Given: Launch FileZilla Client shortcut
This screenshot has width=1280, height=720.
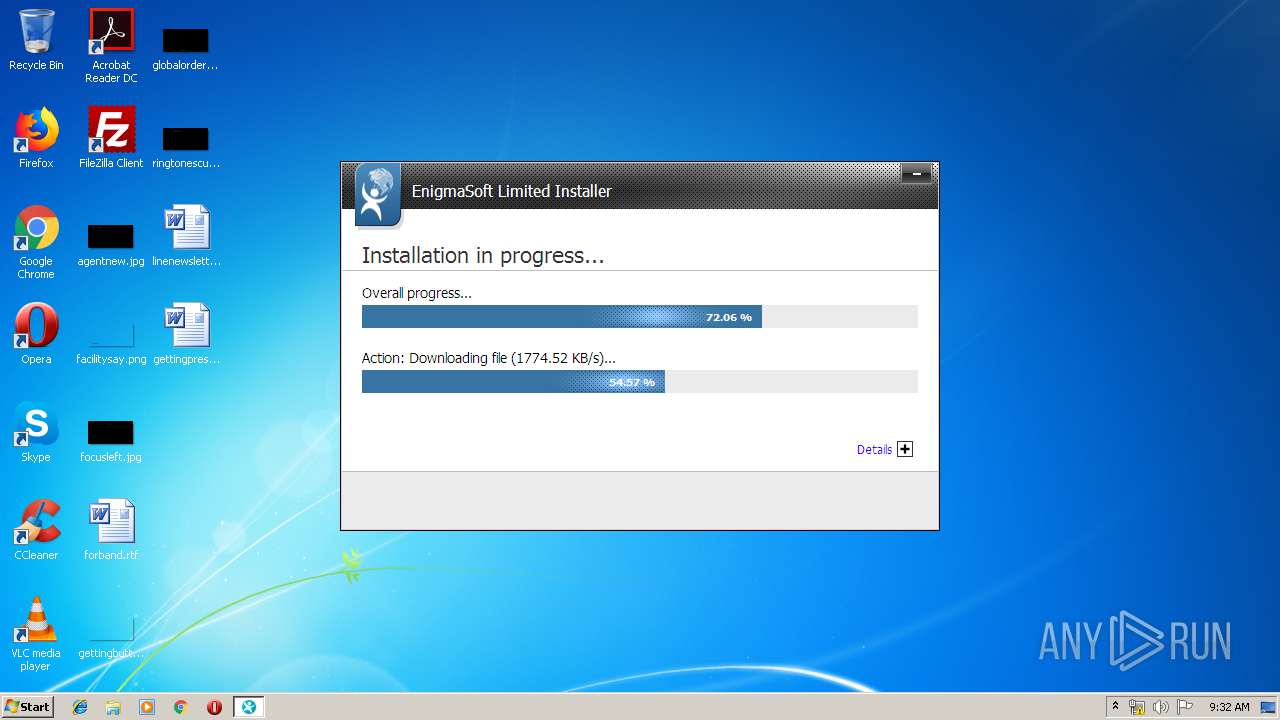Looking at the screenshot, I should (x=111, y=138).
